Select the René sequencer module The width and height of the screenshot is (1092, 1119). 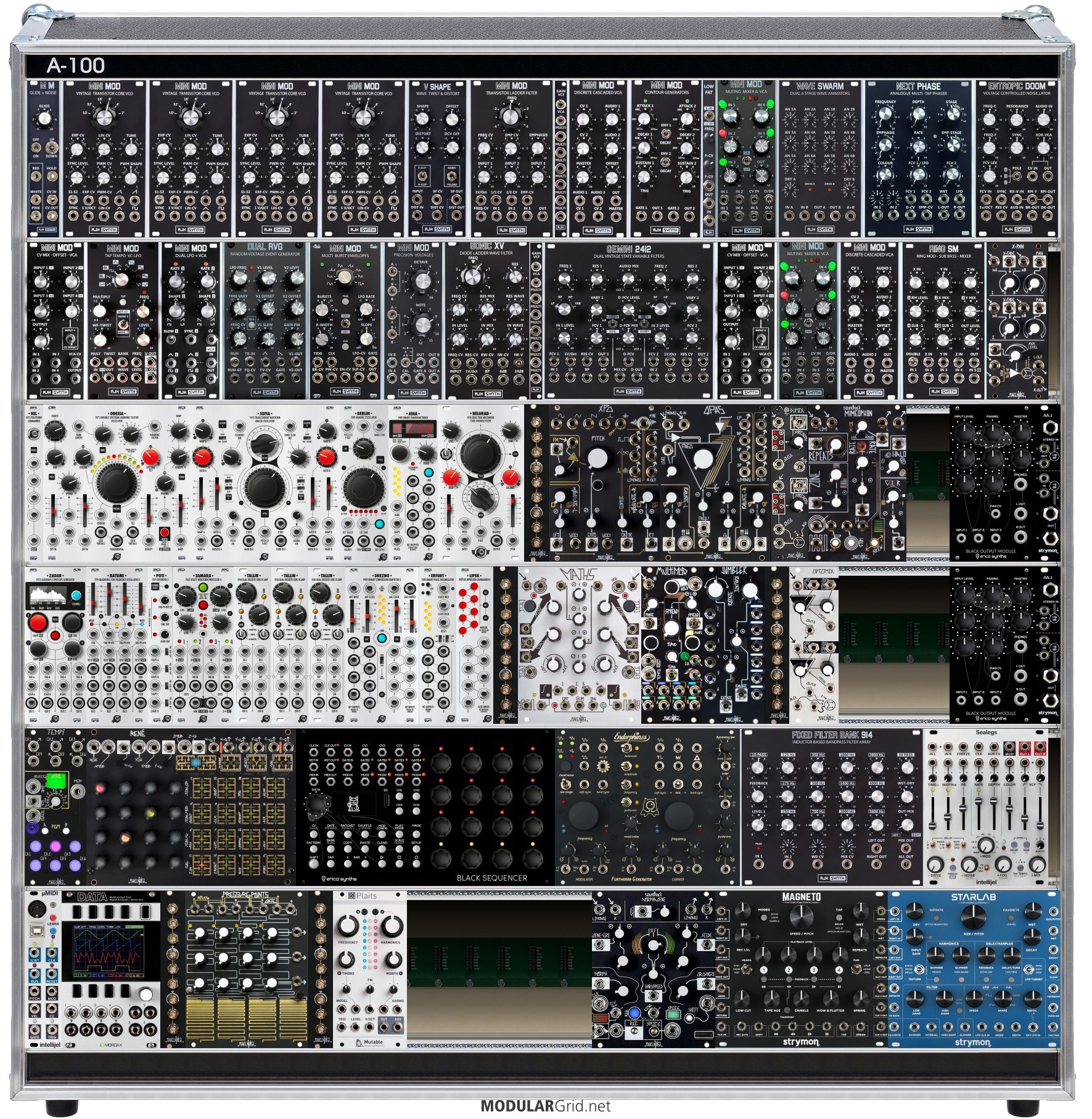point(191,807)
